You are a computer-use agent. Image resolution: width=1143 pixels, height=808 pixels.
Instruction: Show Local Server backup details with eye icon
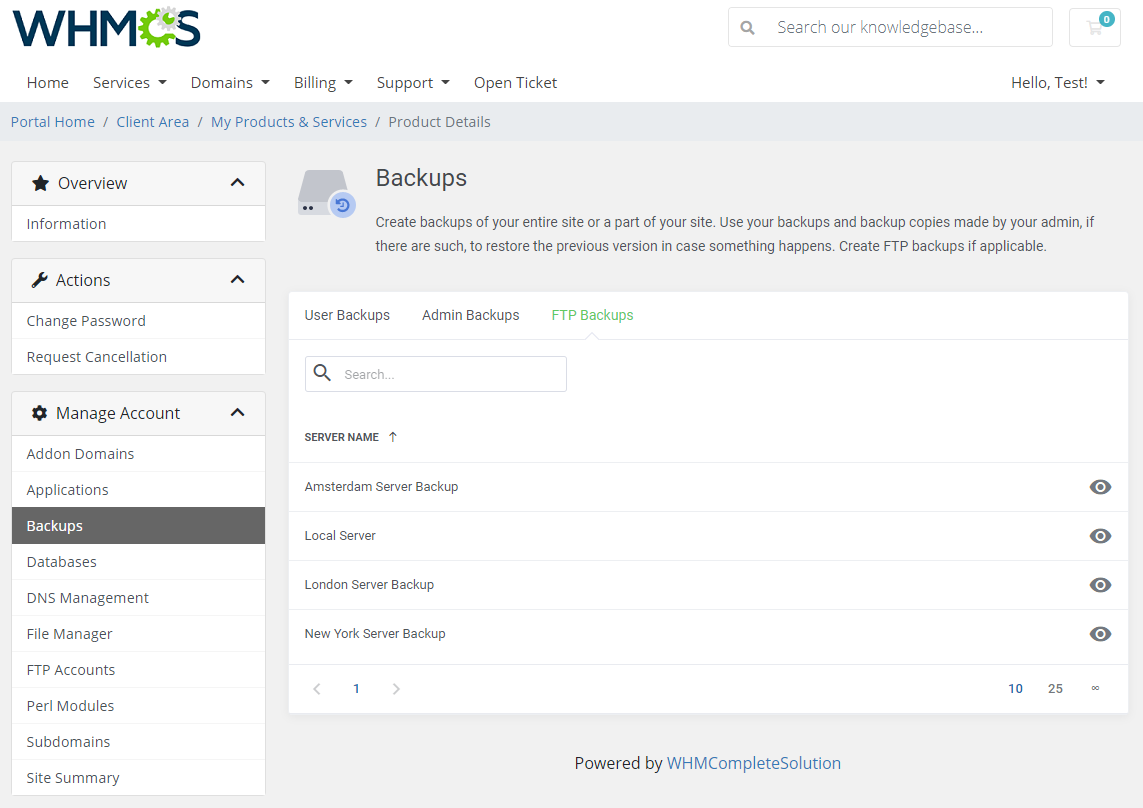[1100, 536]
